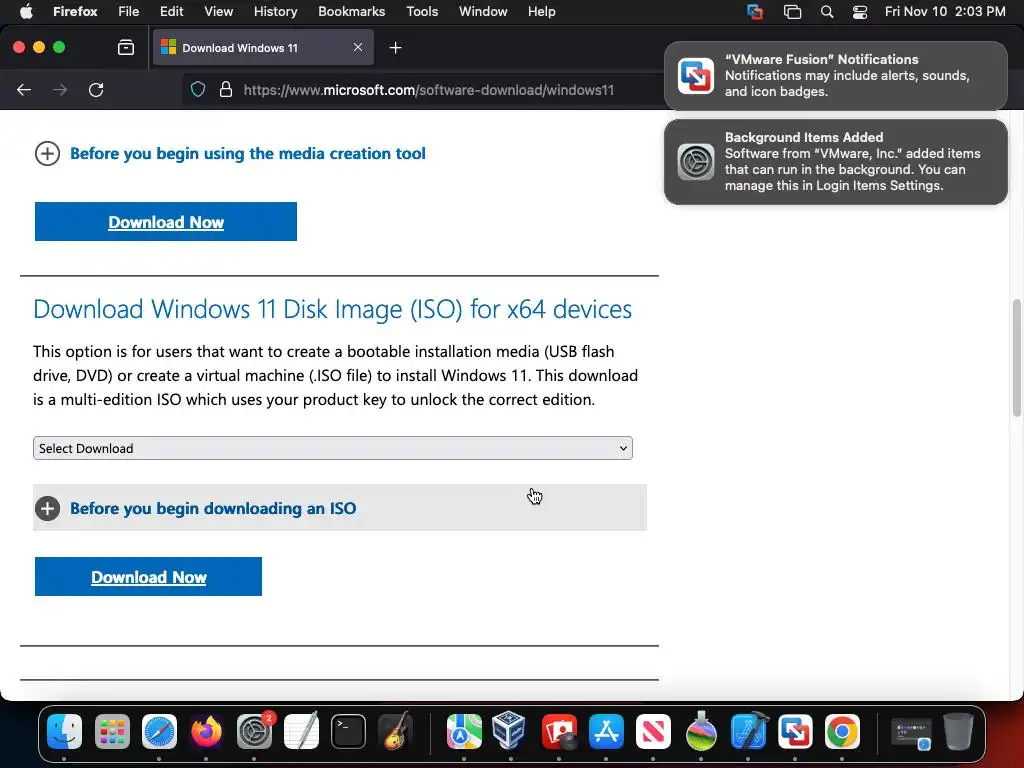Screen dimensions: 1024x768
Task: Expand Before you begin using media creation tool
Action: tap(230, 153)
